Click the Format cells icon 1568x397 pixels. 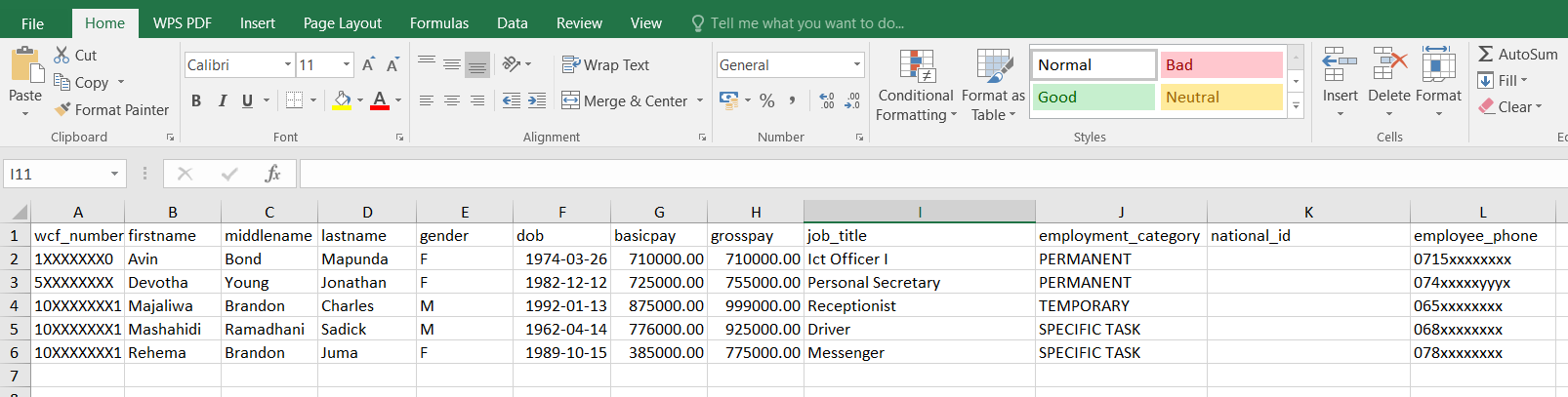tap(1439, 65)
